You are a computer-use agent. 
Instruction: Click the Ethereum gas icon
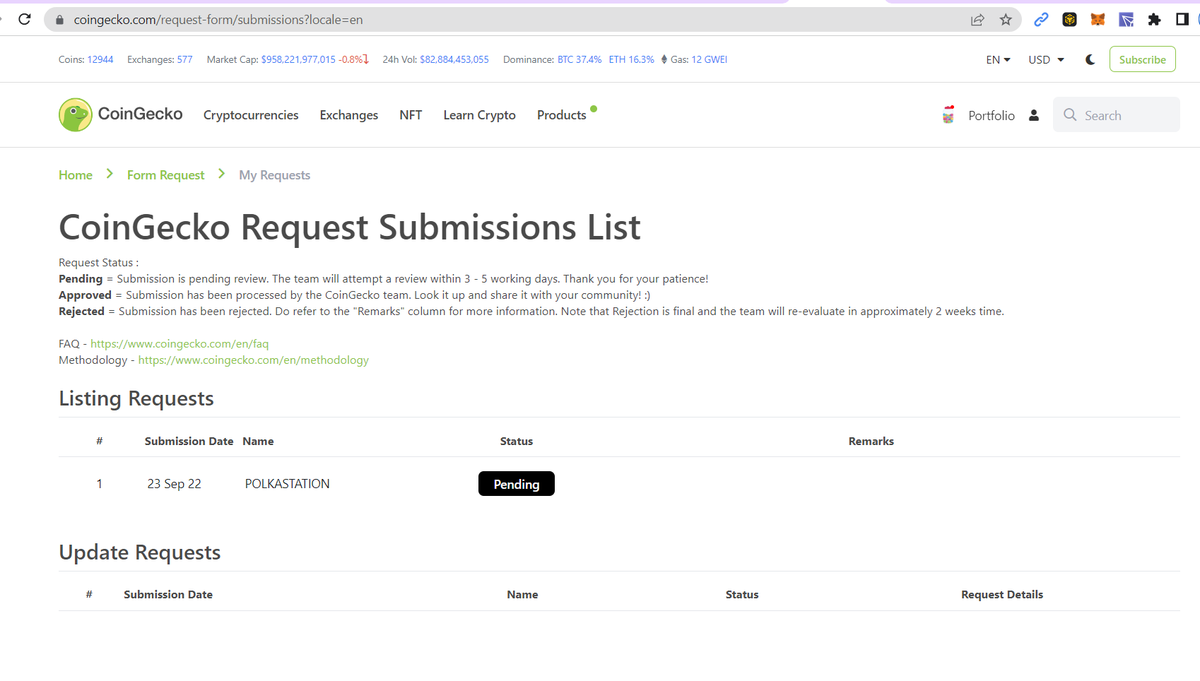(x=664, y=60)
